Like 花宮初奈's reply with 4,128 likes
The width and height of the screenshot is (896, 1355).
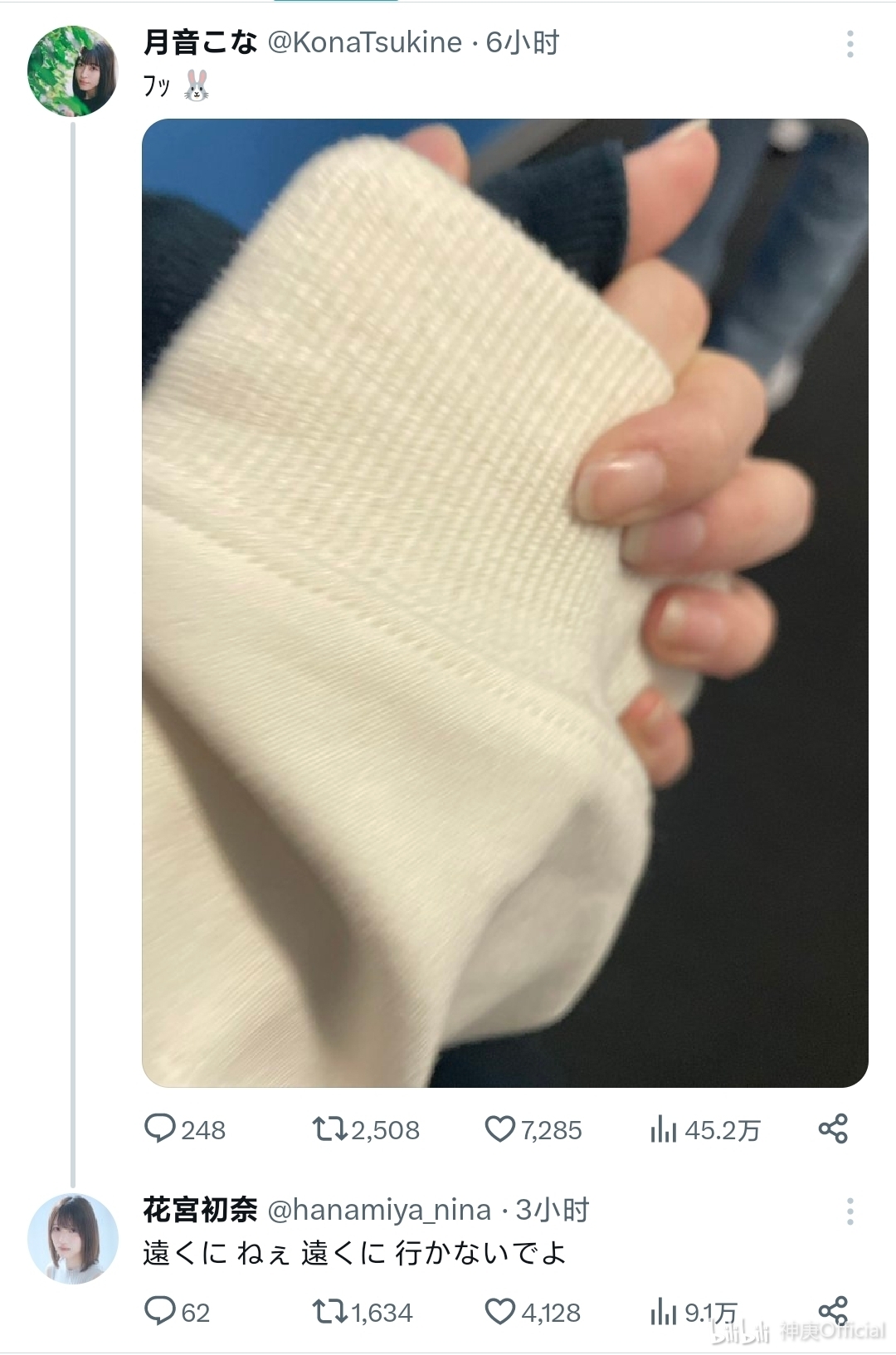point(533,1312)
